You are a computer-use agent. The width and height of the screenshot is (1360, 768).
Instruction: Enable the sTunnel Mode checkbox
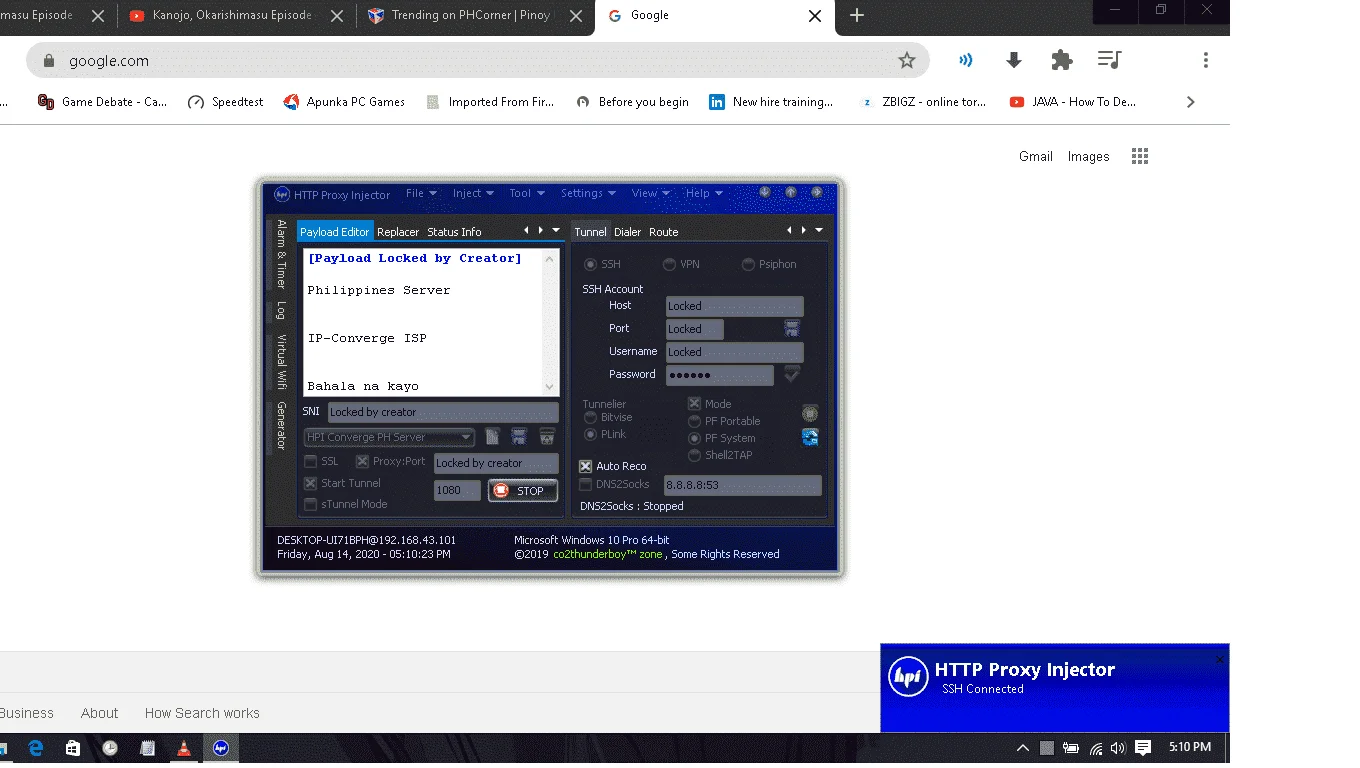[311, 504]
